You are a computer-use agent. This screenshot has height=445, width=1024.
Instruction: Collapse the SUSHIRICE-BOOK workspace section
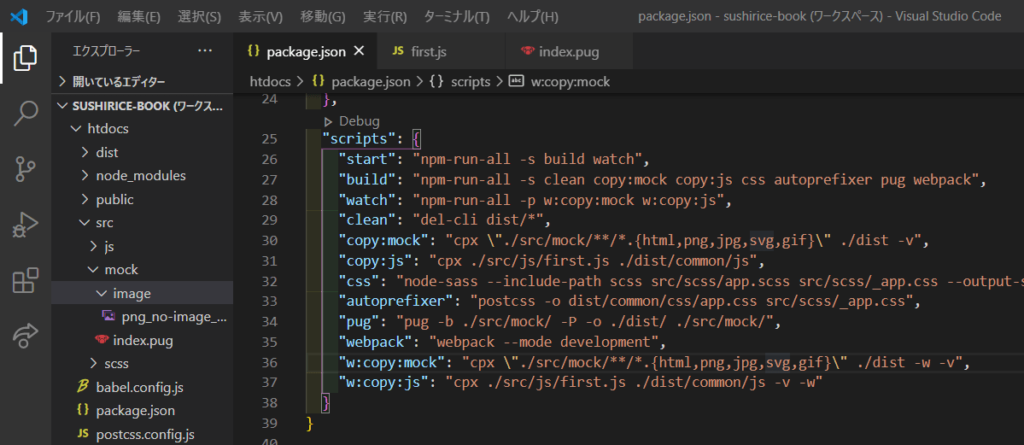coord(142,106)
